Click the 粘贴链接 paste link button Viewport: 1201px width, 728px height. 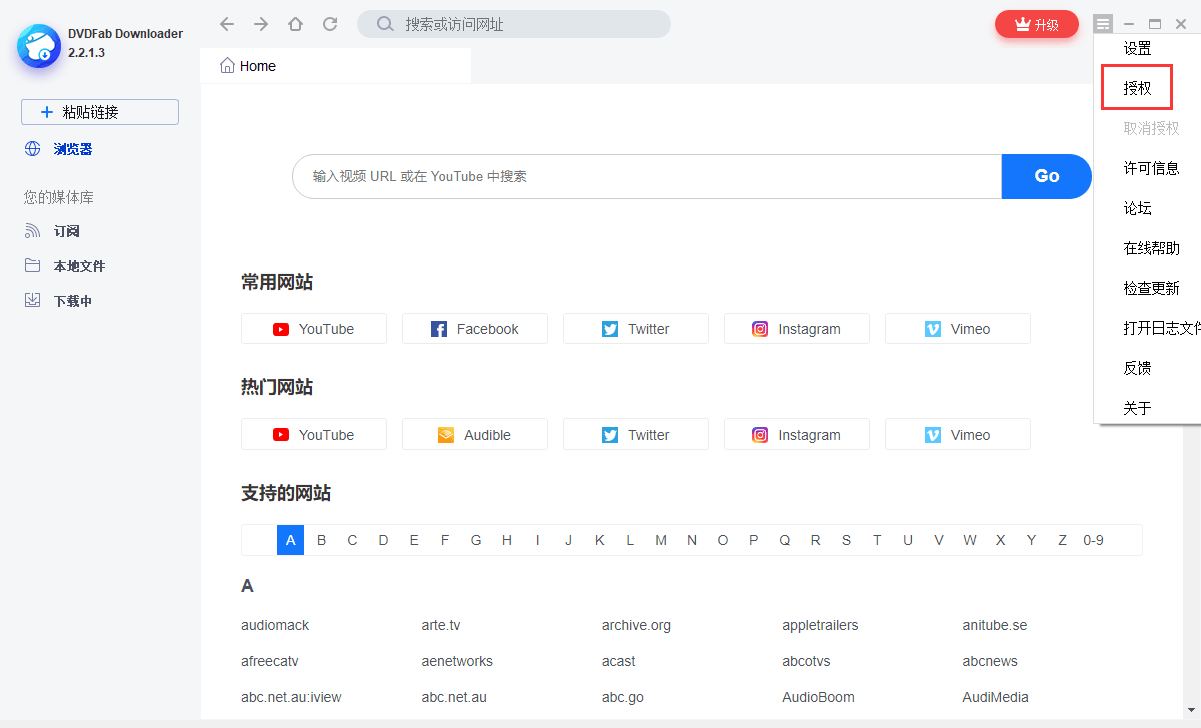pos(100,112)
